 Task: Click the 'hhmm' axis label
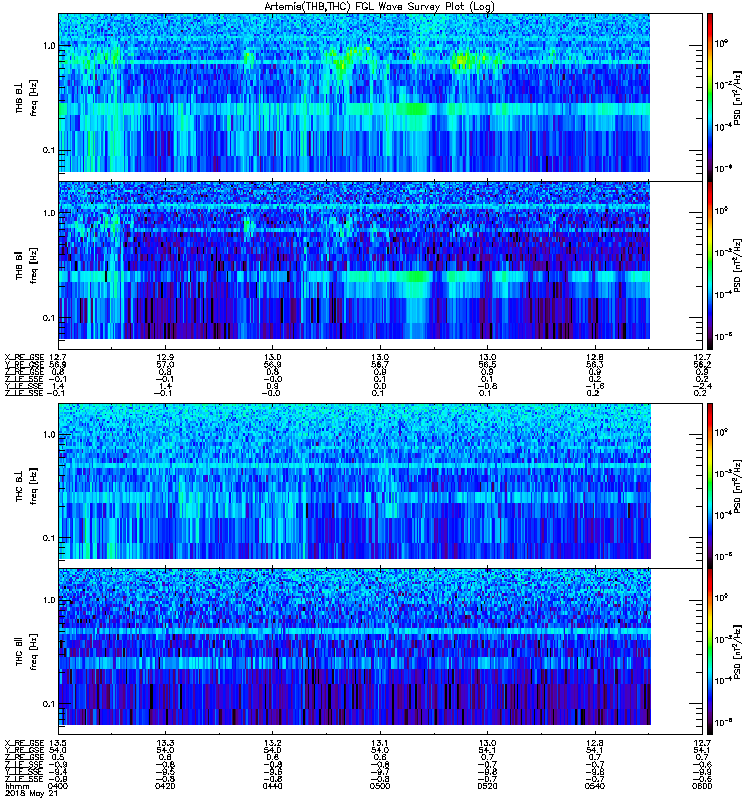click(17, 786)
